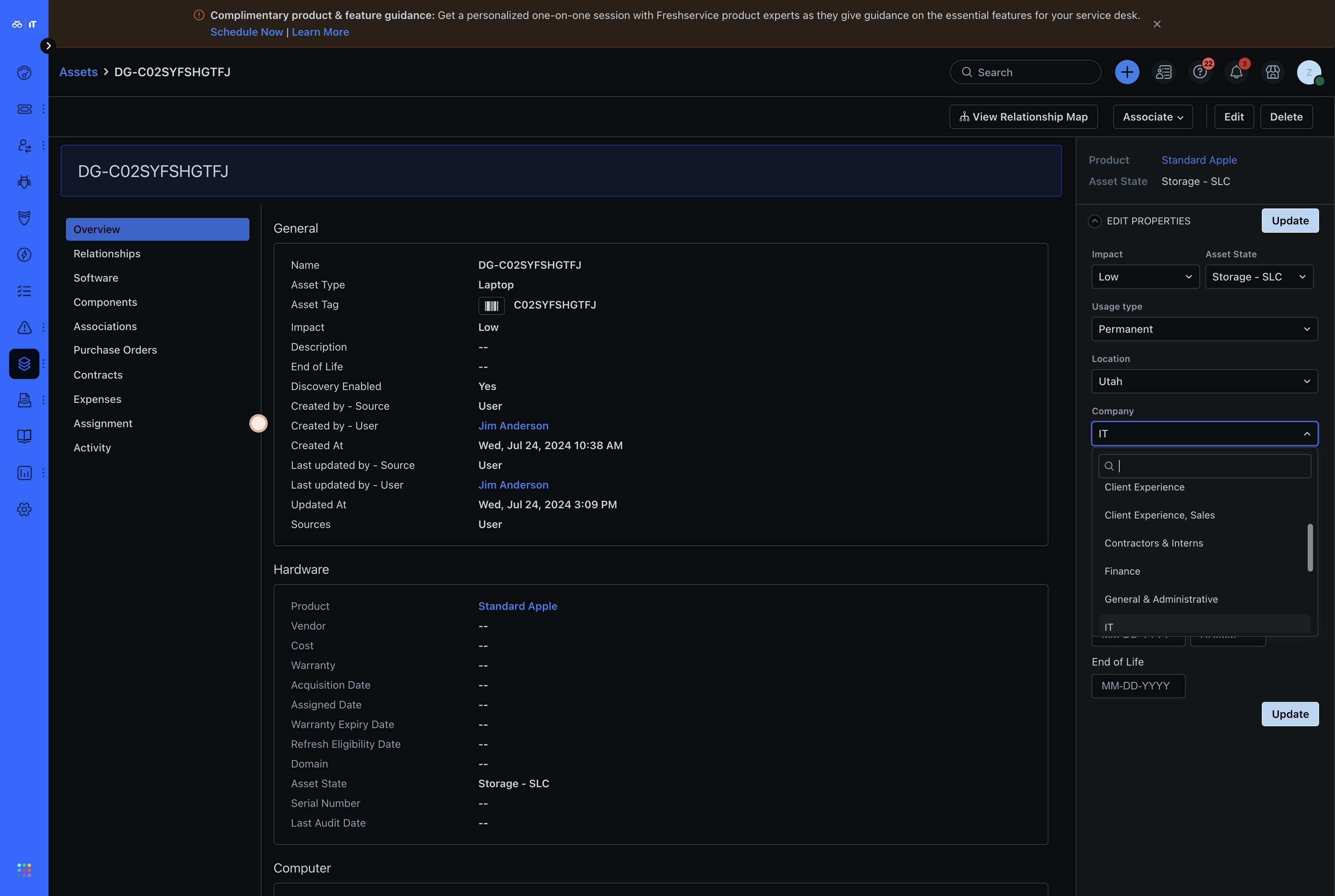Open the Tickets icon in sidebar
This screenshot has height=896, width=1335.
click(x=24, y=109)
